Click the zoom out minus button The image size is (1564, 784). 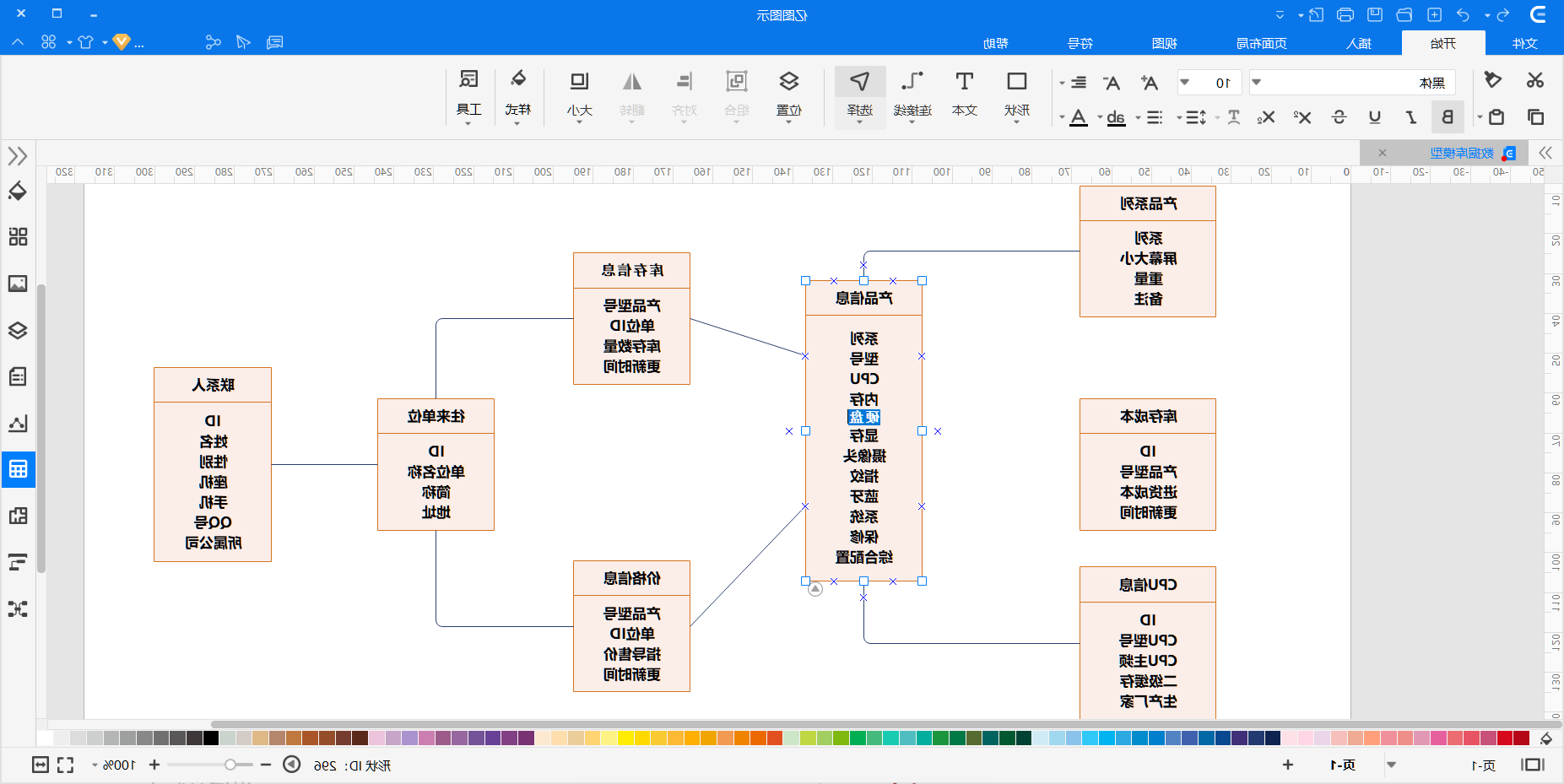point(266,765)
